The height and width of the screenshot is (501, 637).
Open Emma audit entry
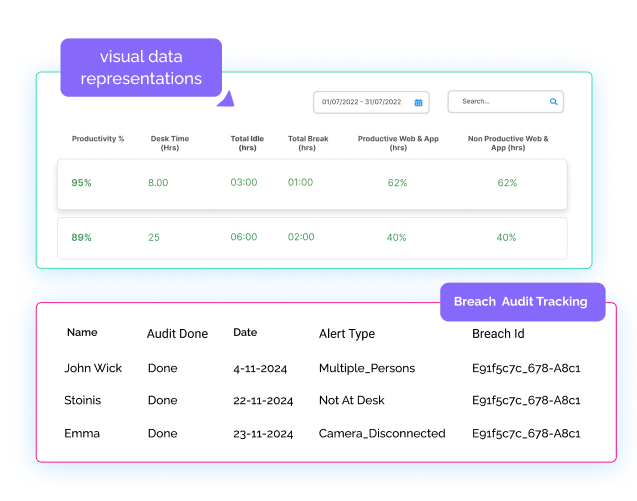click(81, 434)
